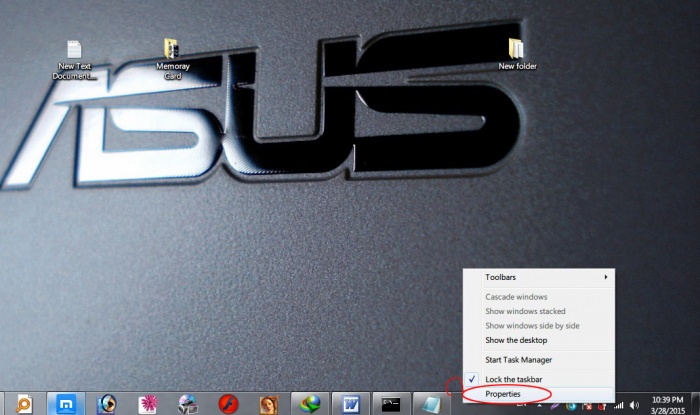Screen dimensions: 700x415
Task: Click the purple feather tray icon
Action: click(x=555, y=406)
